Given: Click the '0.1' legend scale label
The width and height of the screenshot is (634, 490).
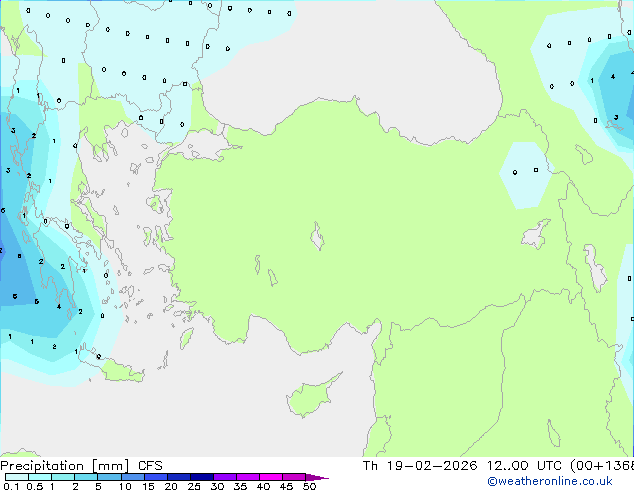Looking at the screenshot, I should coord(11,486).
